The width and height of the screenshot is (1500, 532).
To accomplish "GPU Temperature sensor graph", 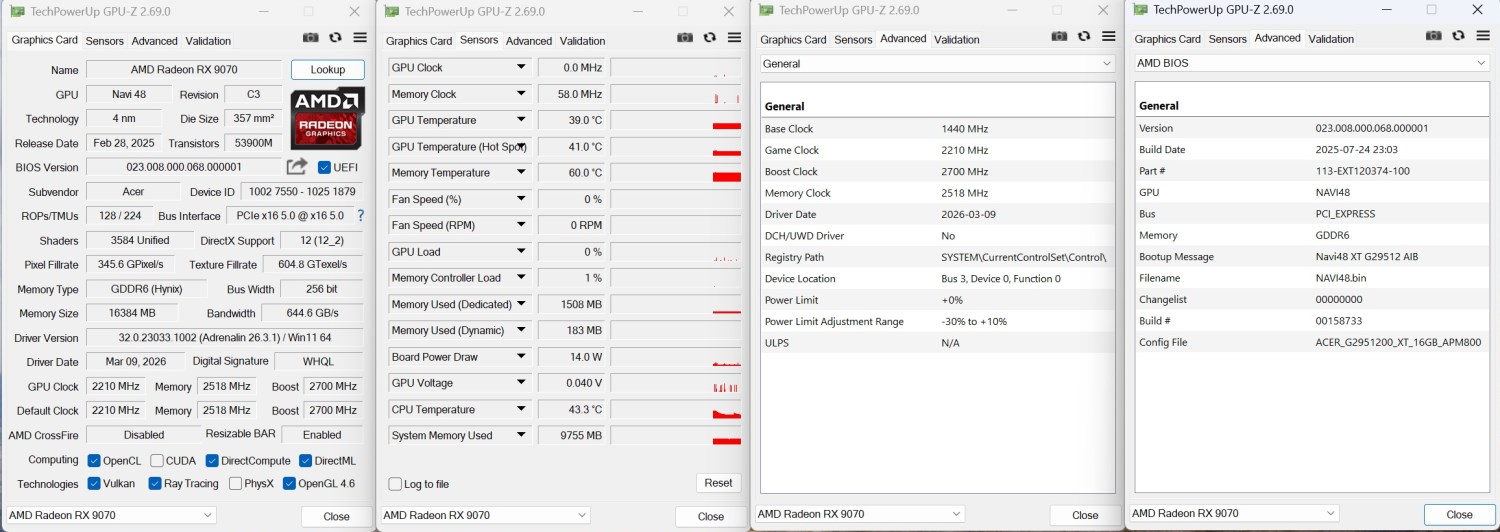I will (x=676, y=120).
